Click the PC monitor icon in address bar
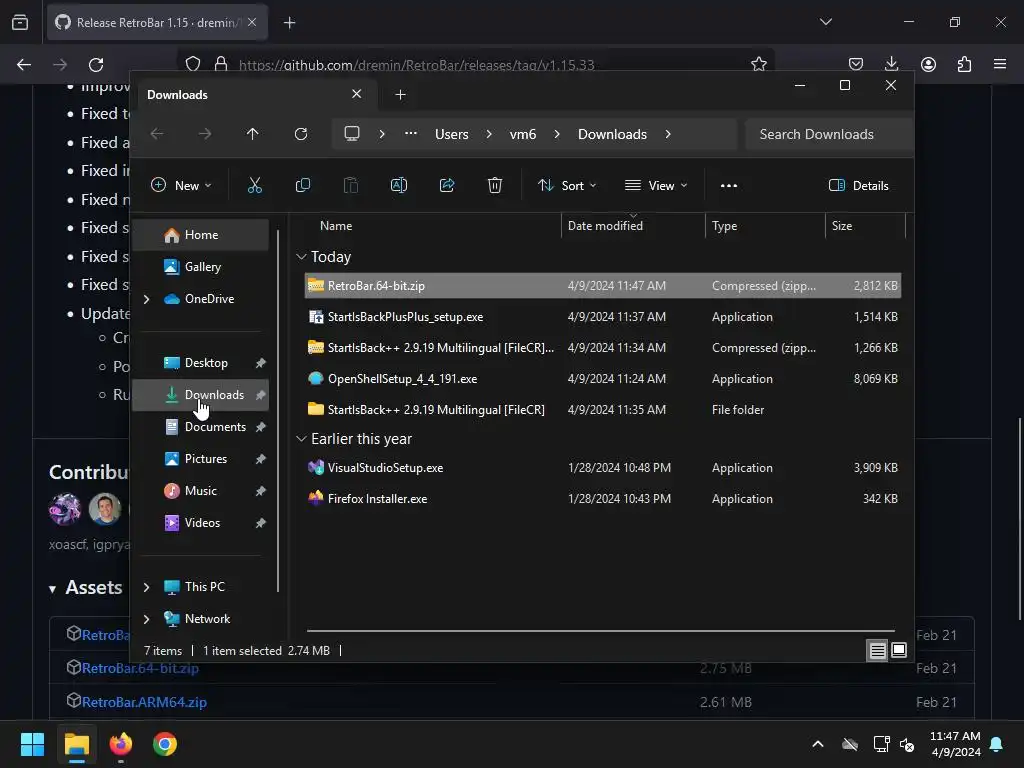1024x768 pixels. pyautogui.click(x=352, y=134)
